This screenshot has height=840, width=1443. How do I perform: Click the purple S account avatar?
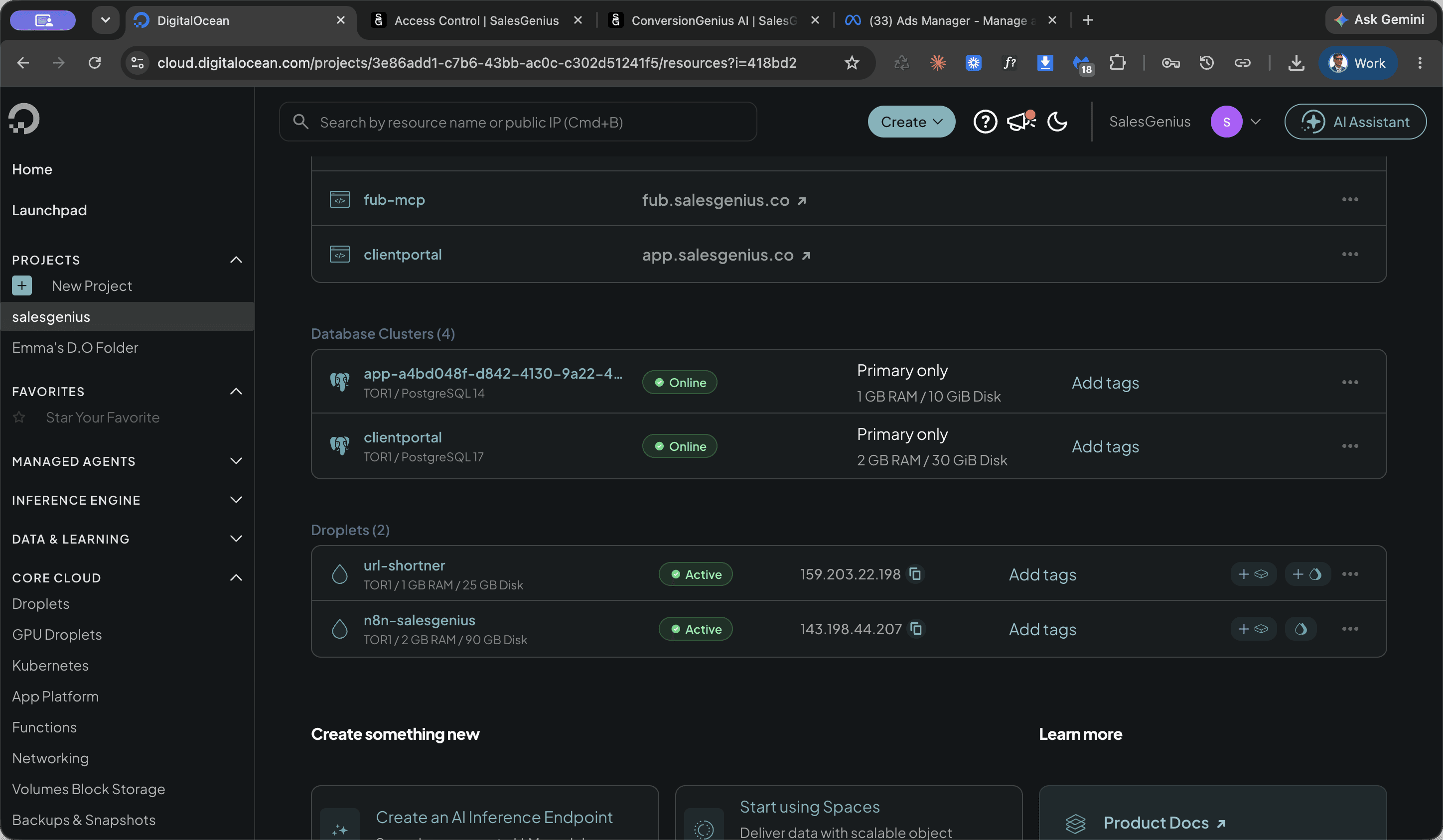pyautogui.click(x=1226, y=122)
